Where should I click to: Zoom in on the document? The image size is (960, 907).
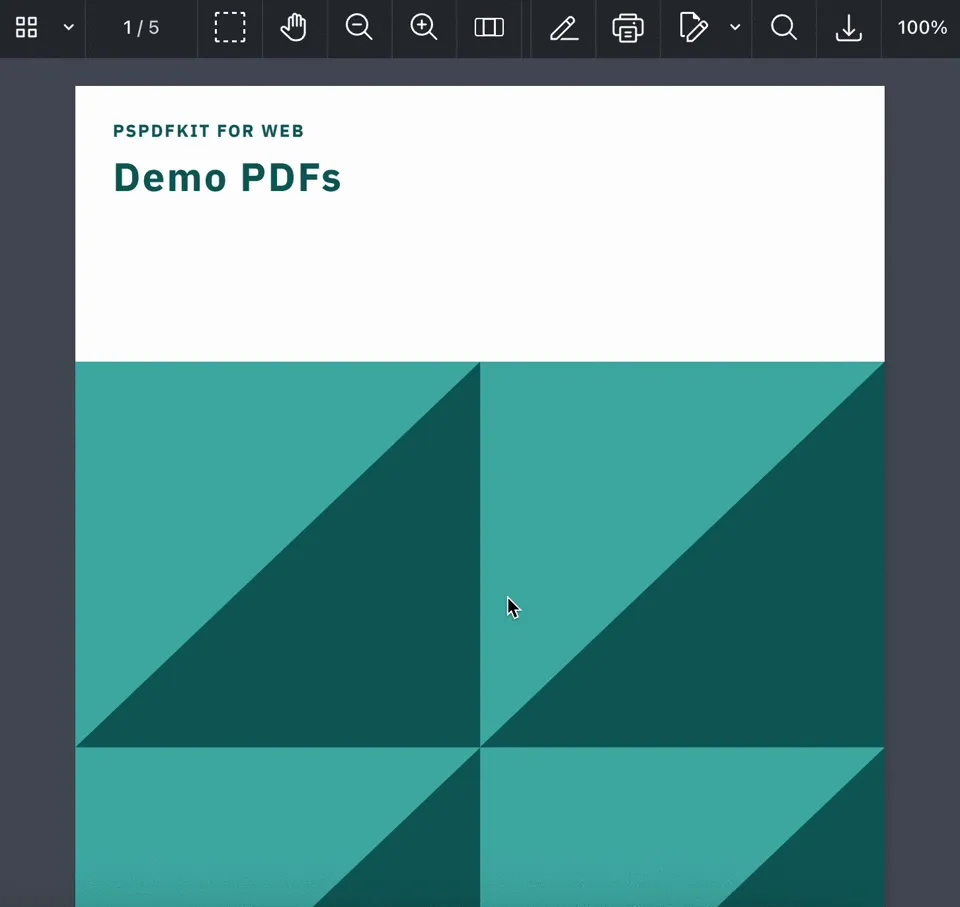(423, 28)
